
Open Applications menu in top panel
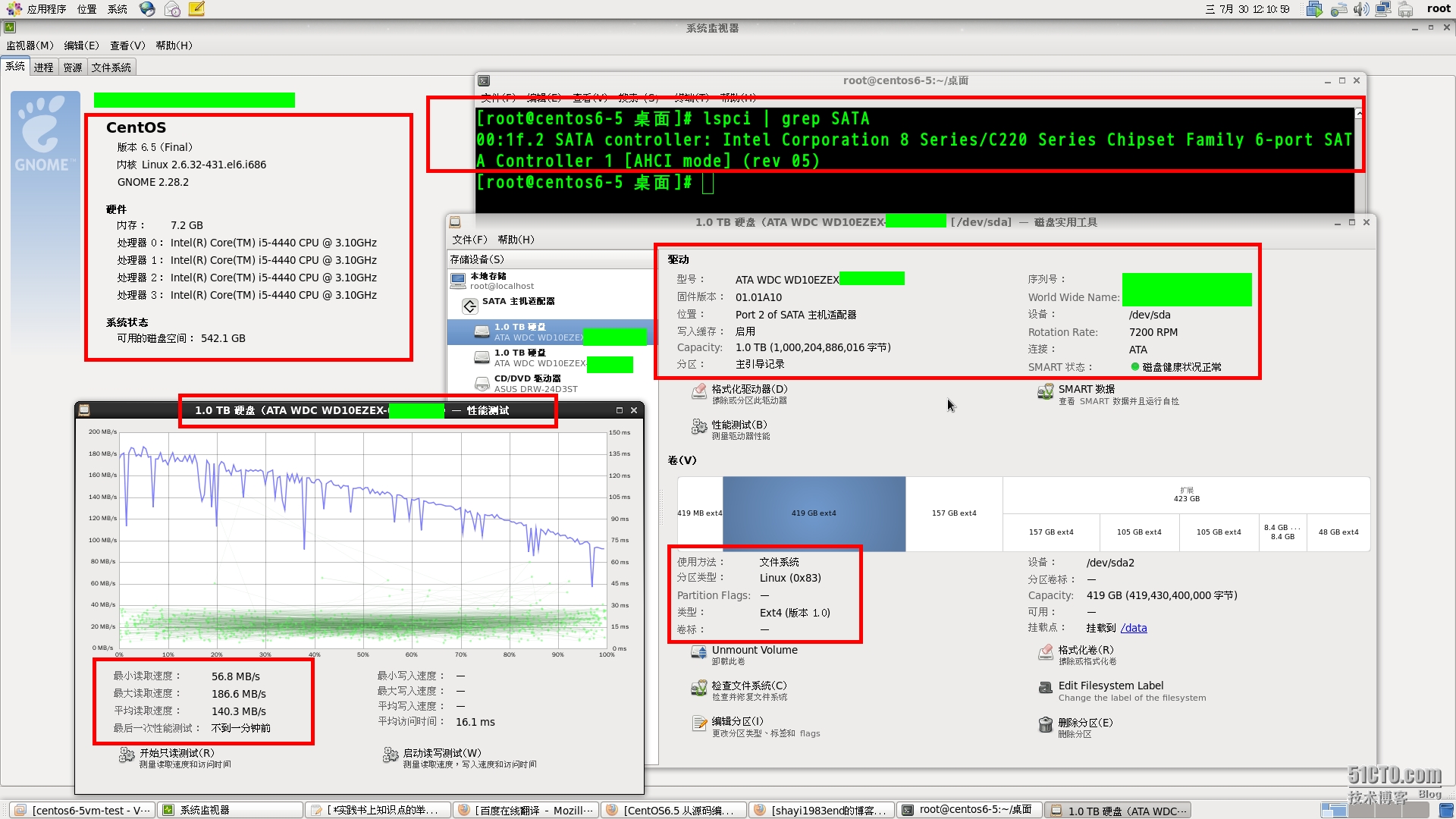(x=36, y=9)
